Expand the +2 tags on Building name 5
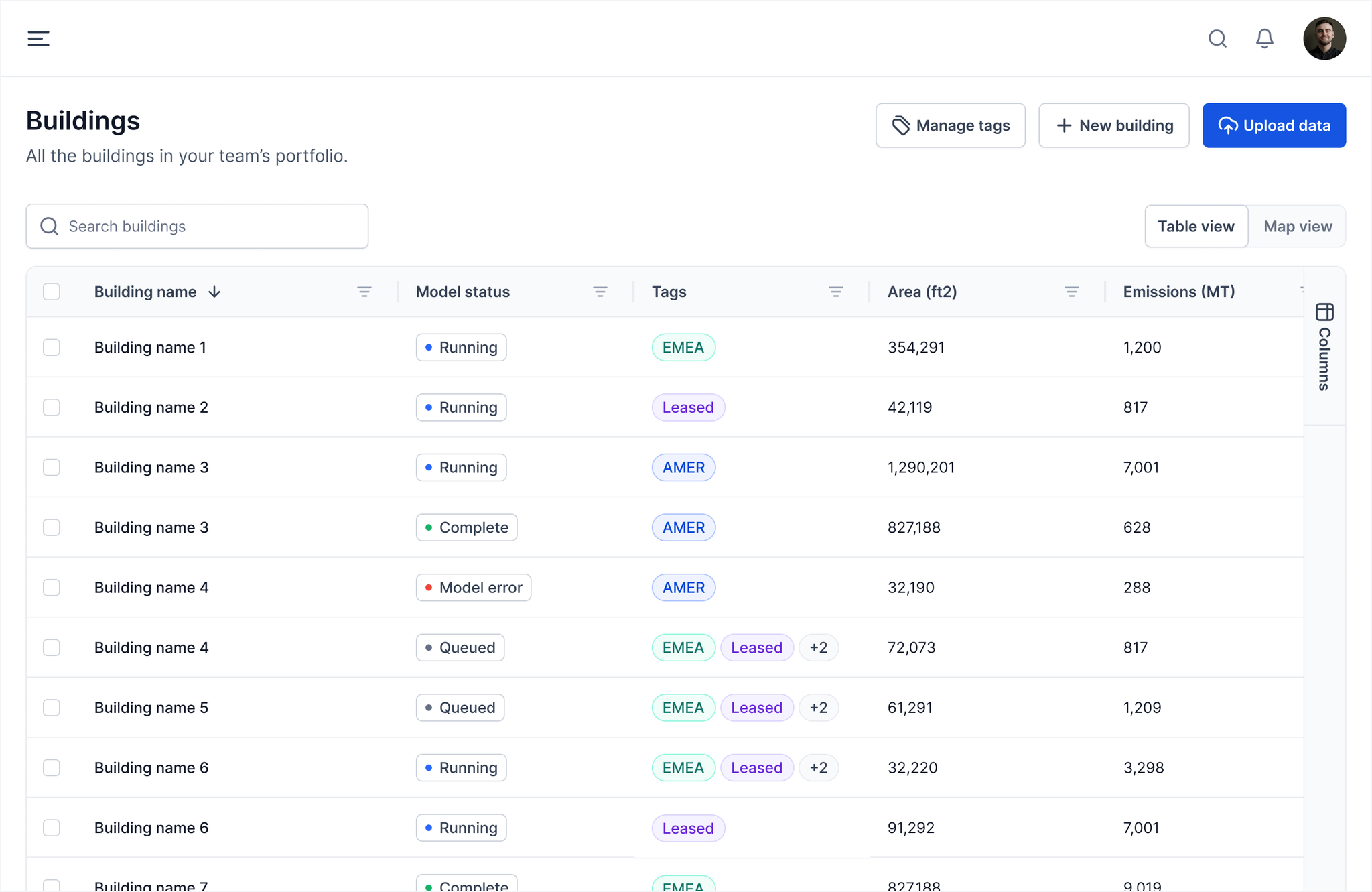The width and height of the screenshot is (1372, 892). 818,708
